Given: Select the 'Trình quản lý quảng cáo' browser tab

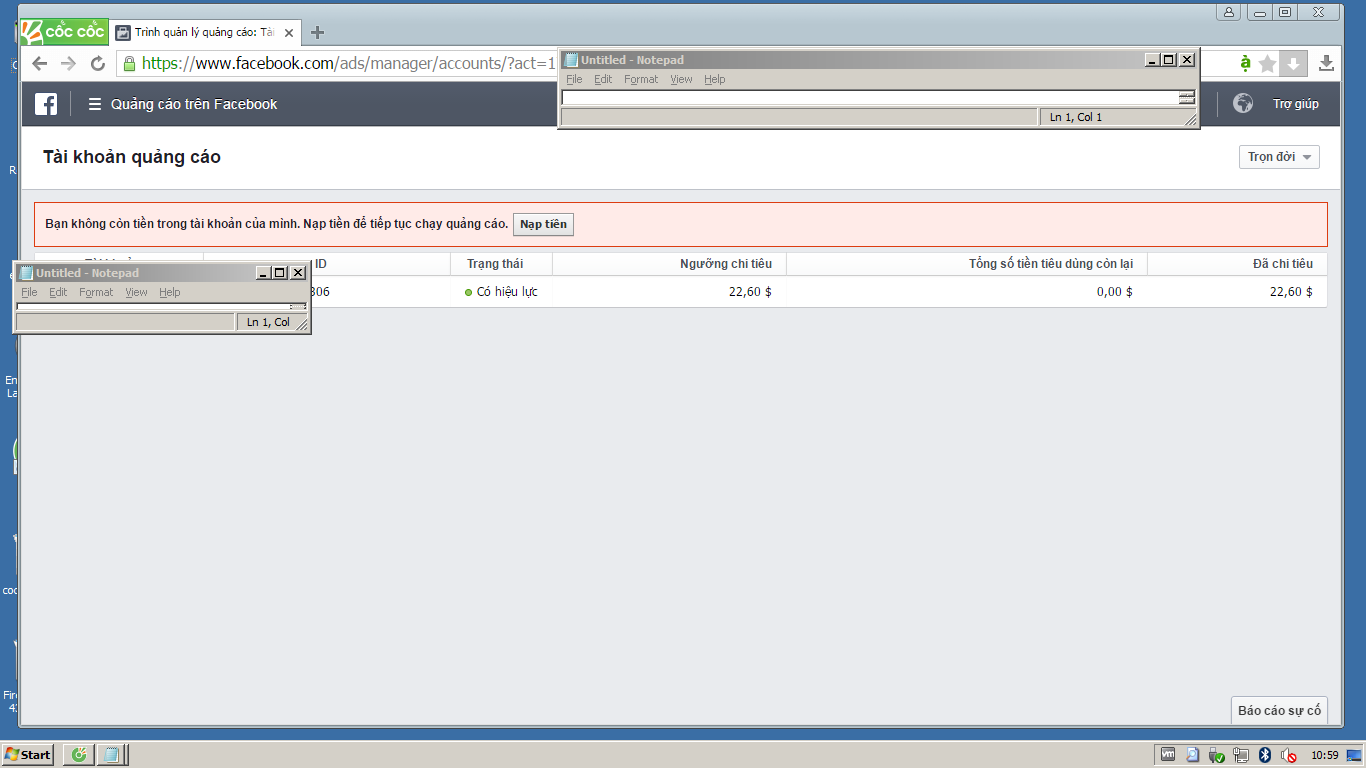Looking at the screenshot, I should [203, 32].
